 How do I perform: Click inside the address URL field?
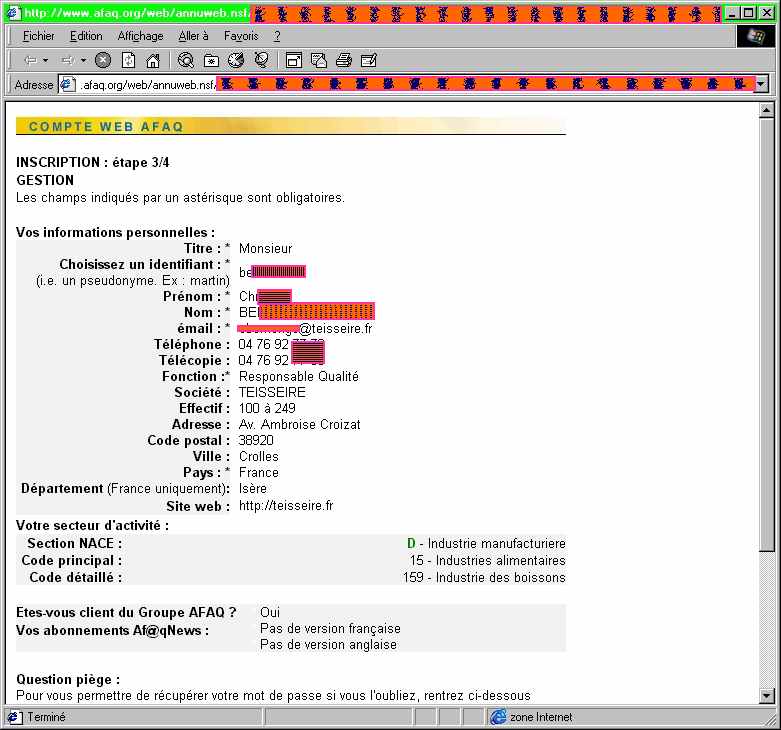(406, 84)
